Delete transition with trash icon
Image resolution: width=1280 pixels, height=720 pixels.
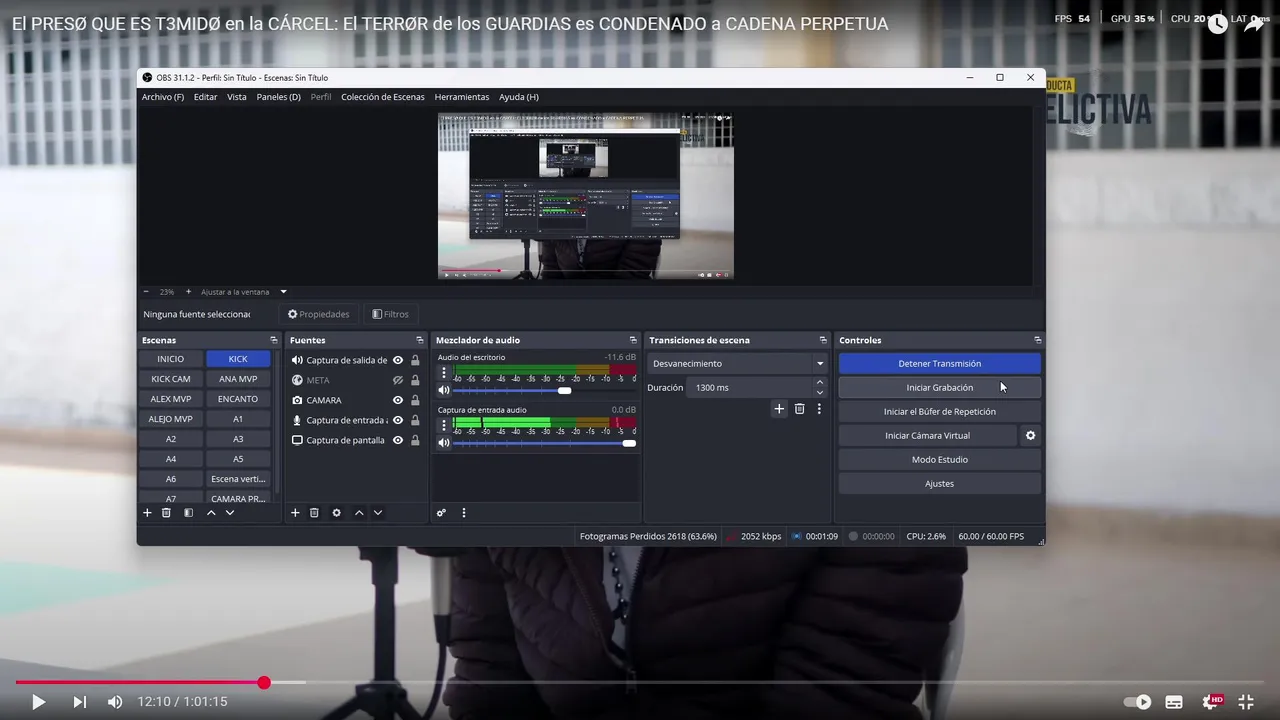point(799,409)
